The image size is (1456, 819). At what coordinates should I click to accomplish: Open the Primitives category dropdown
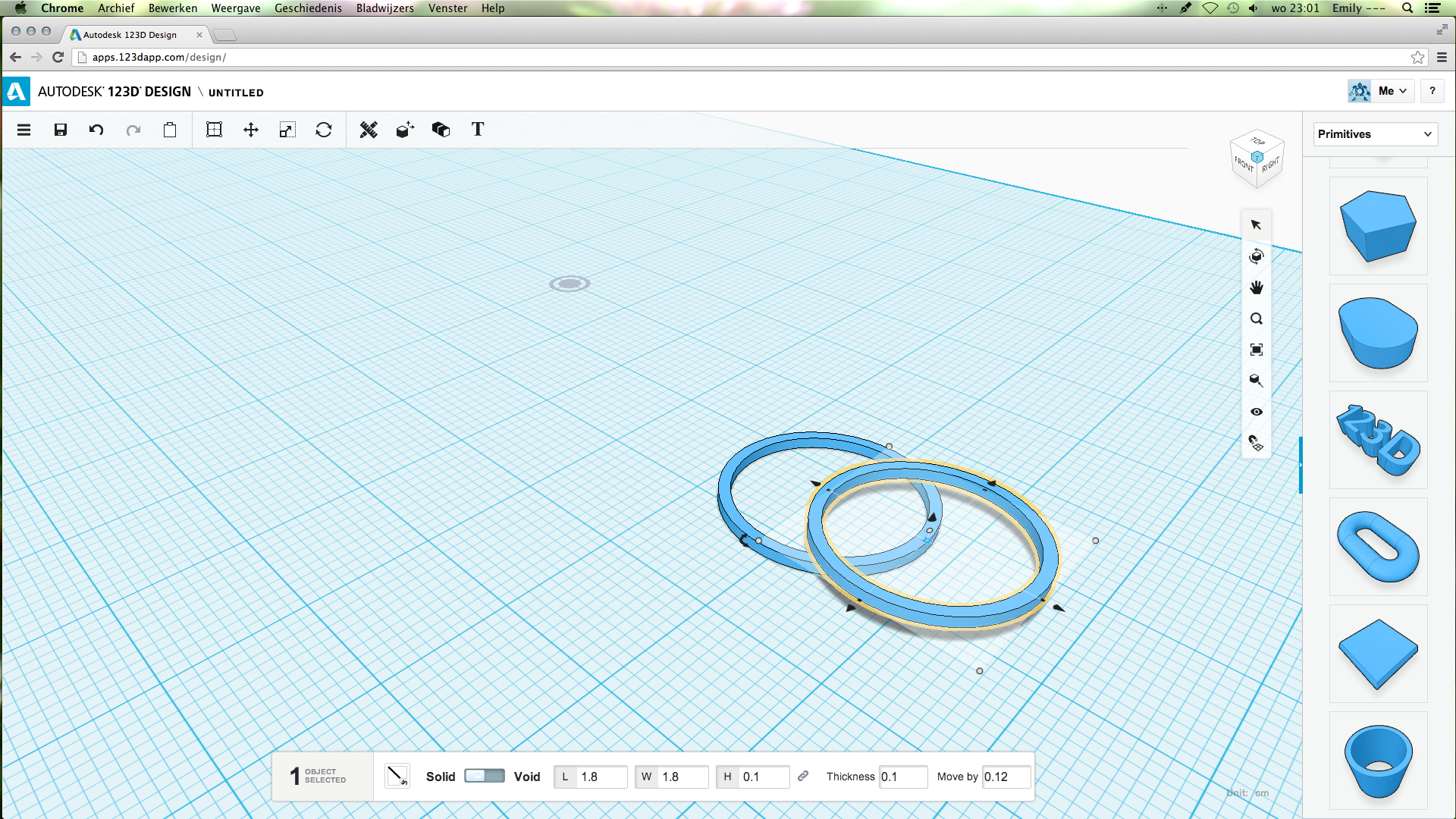[x=1375, y=134]
